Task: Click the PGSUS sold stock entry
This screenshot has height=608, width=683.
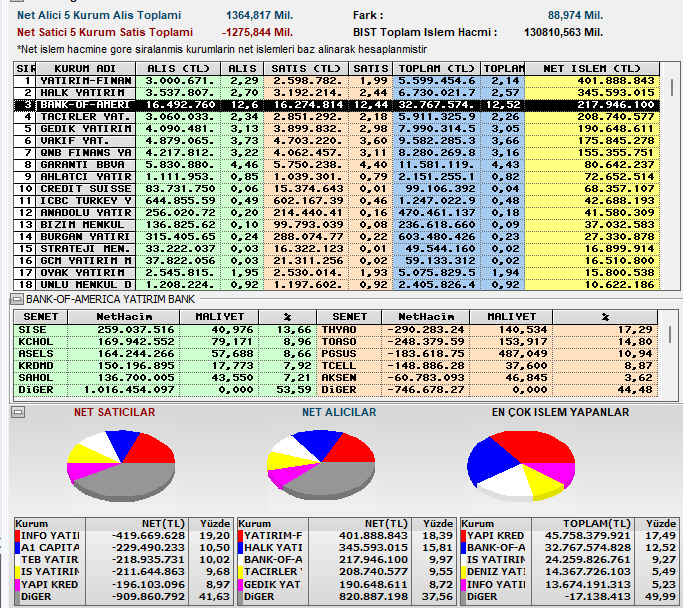Action: click(x=487, y=354)
